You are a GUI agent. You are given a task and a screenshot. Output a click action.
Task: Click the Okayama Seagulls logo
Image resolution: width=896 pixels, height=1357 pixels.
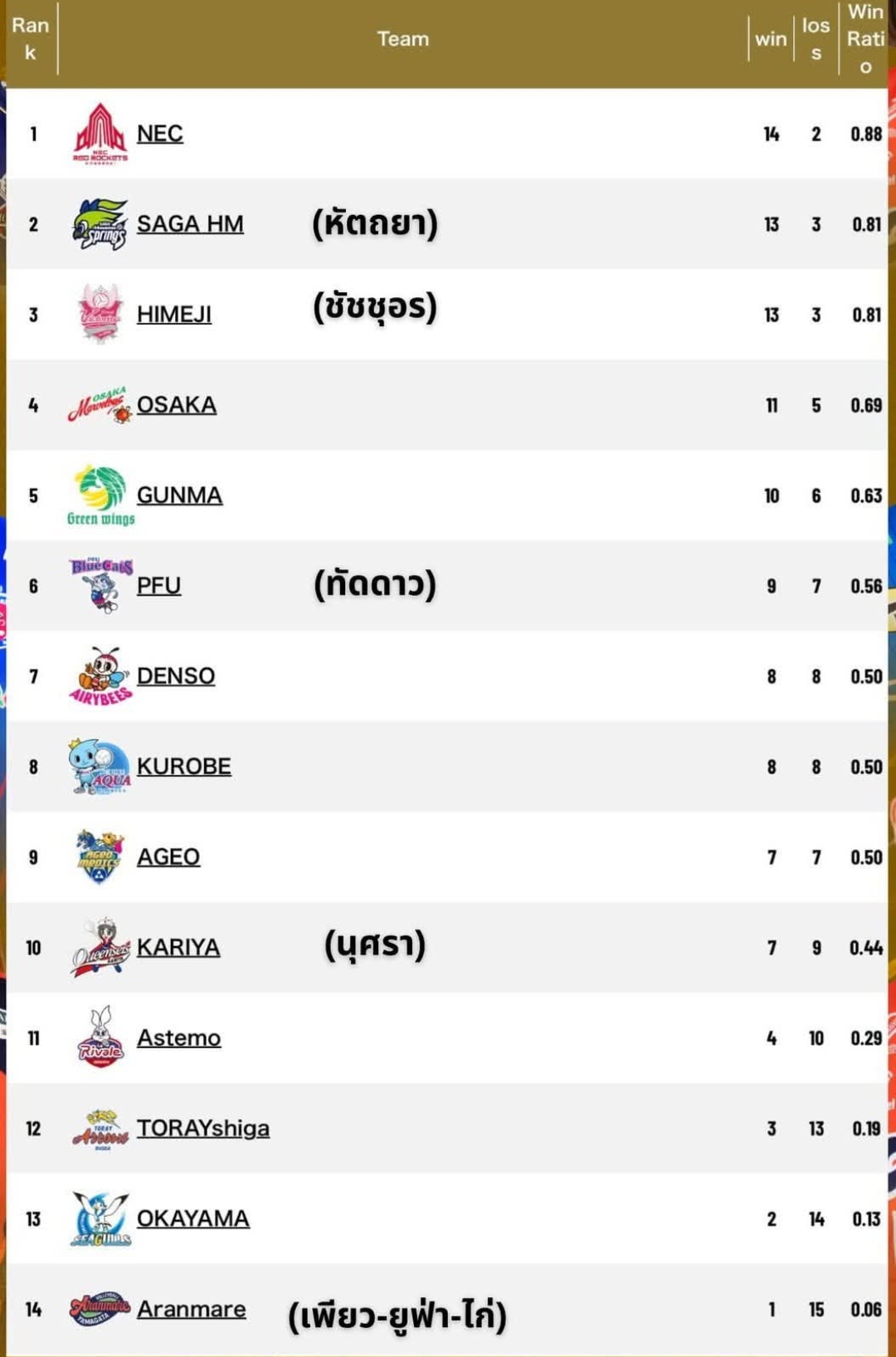(x=100, y=1219)
